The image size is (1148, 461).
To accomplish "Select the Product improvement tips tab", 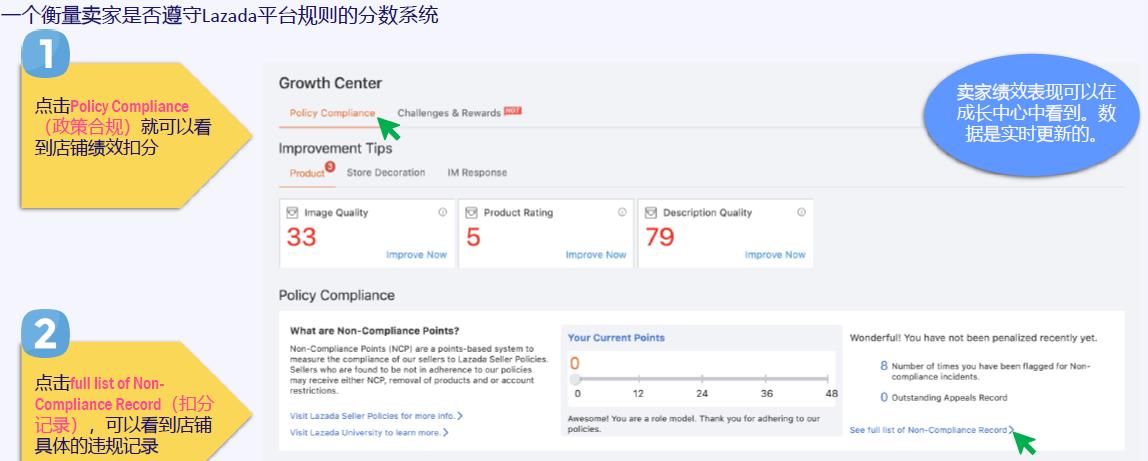I will click(307, 173).
